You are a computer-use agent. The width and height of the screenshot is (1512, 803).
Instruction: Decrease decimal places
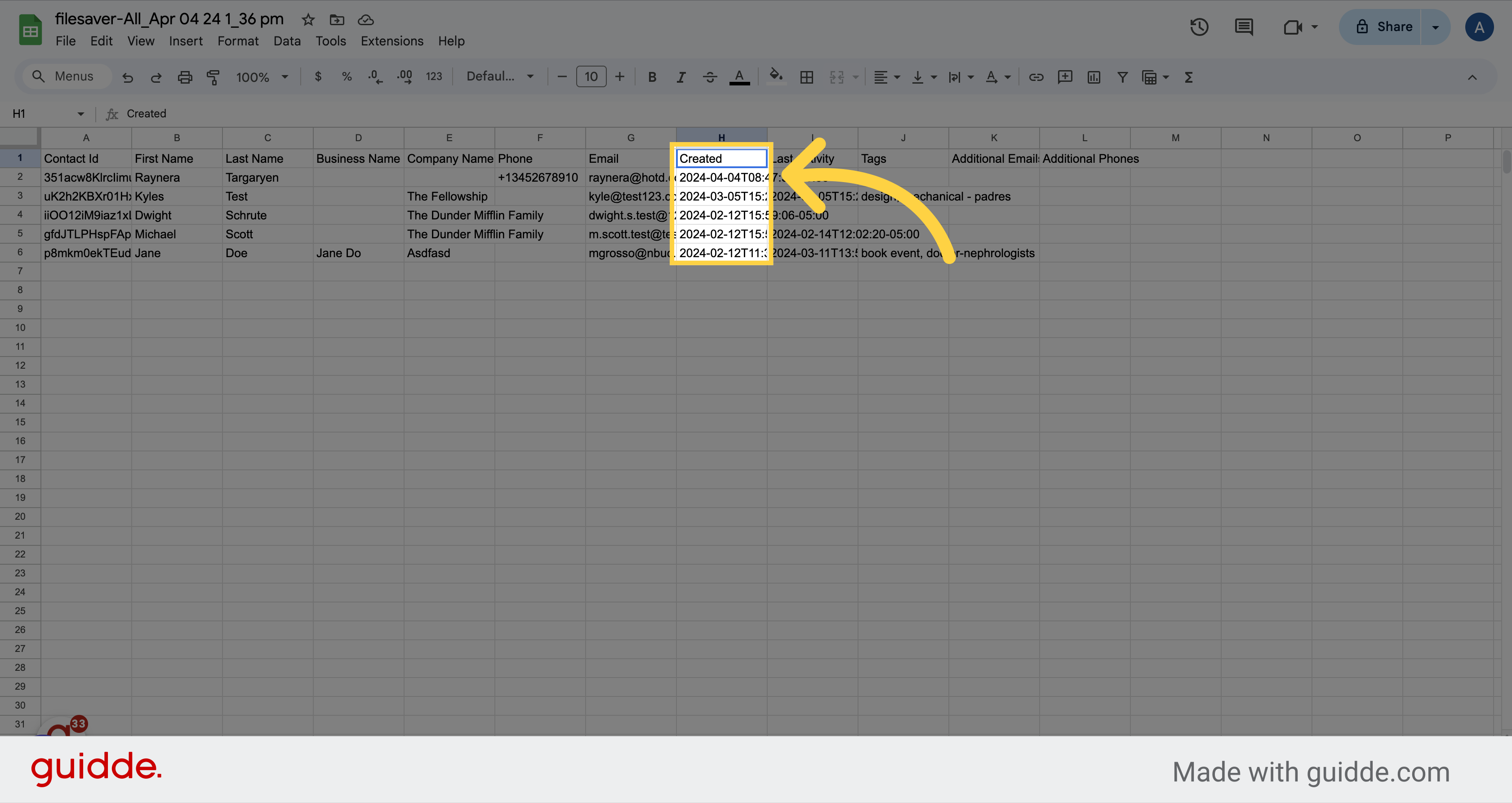pos(375,77)
